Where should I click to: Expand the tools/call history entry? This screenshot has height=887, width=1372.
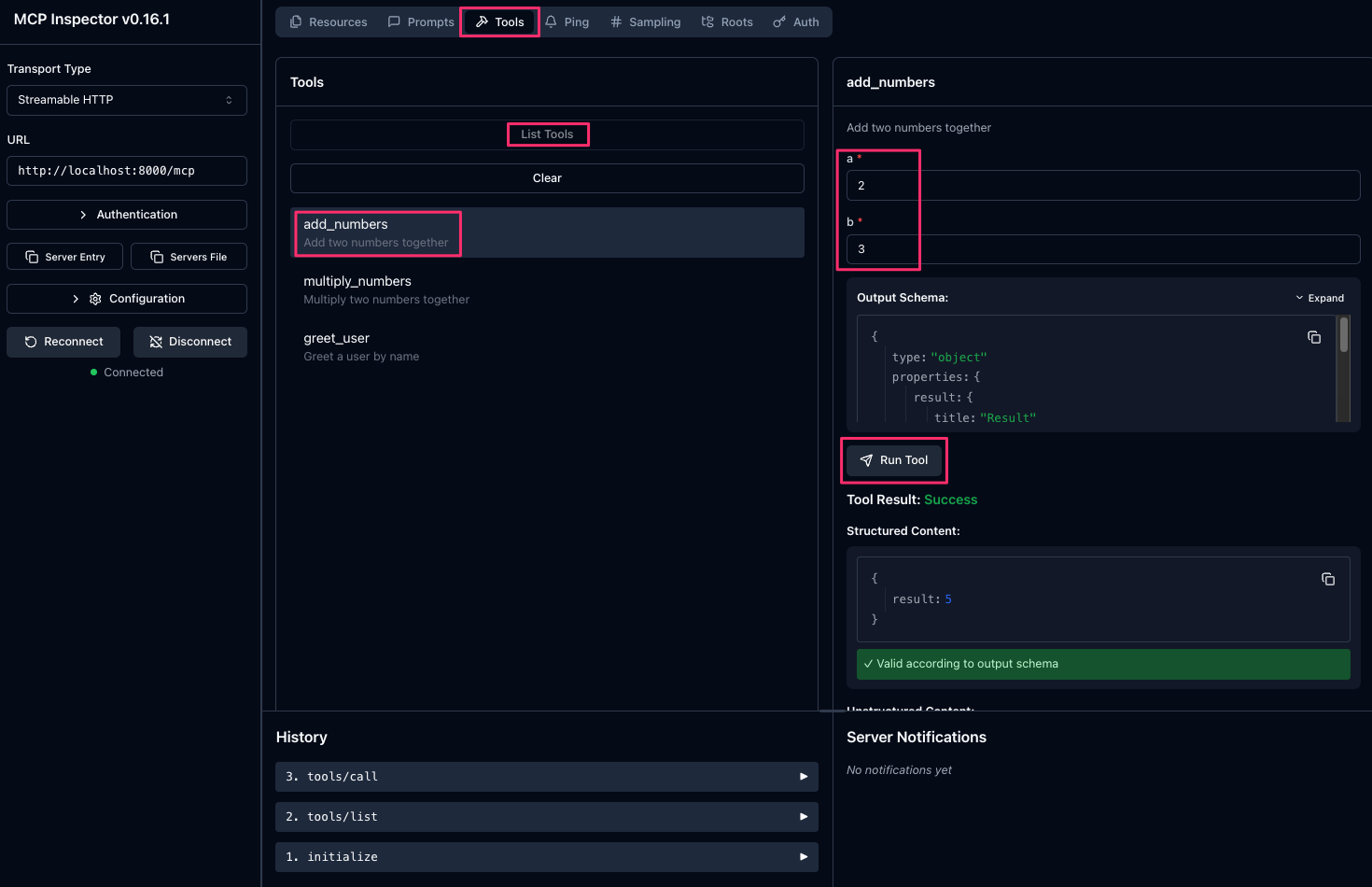[x=547, y=777]
